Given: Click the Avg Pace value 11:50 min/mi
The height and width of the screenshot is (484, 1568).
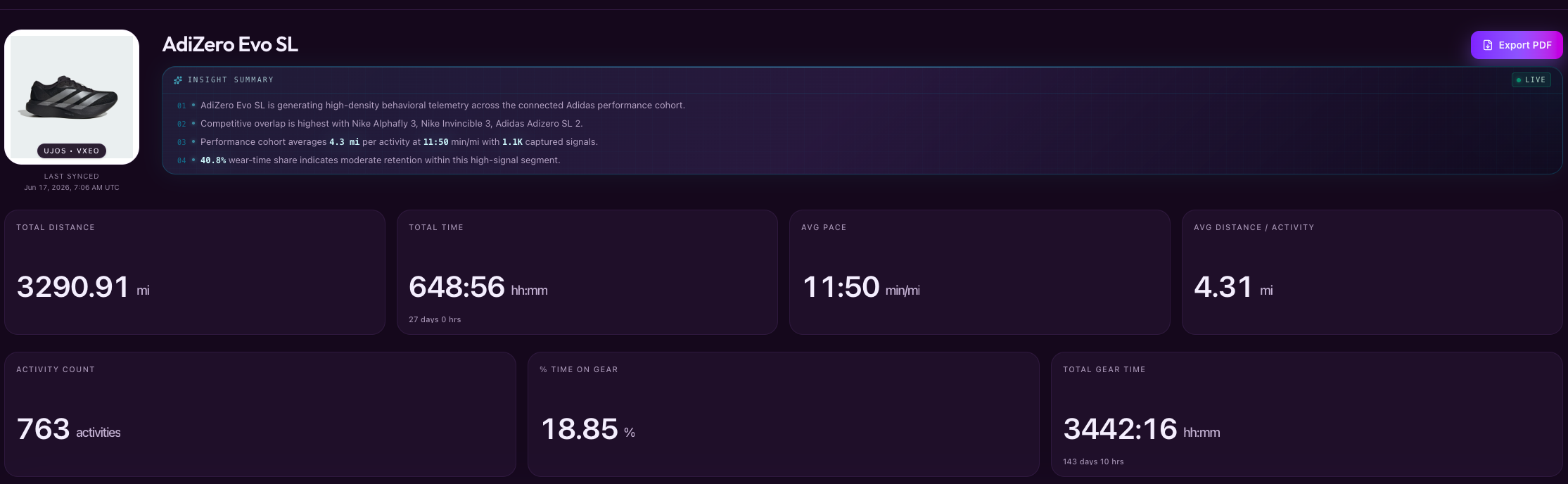Looking at the screenshot, I should [x=861, y=287].
